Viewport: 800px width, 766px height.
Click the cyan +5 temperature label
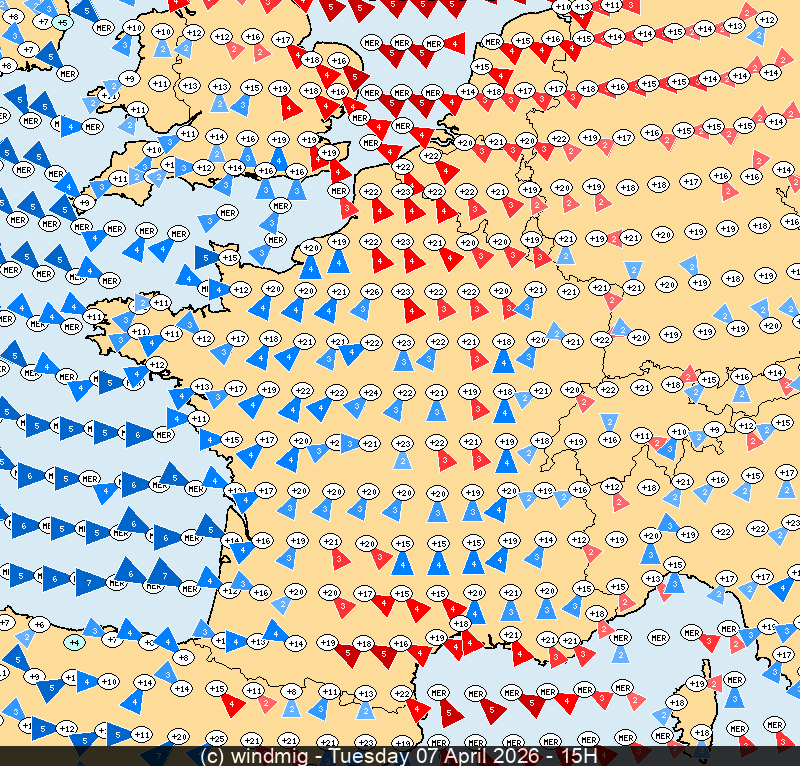(62, 21)
